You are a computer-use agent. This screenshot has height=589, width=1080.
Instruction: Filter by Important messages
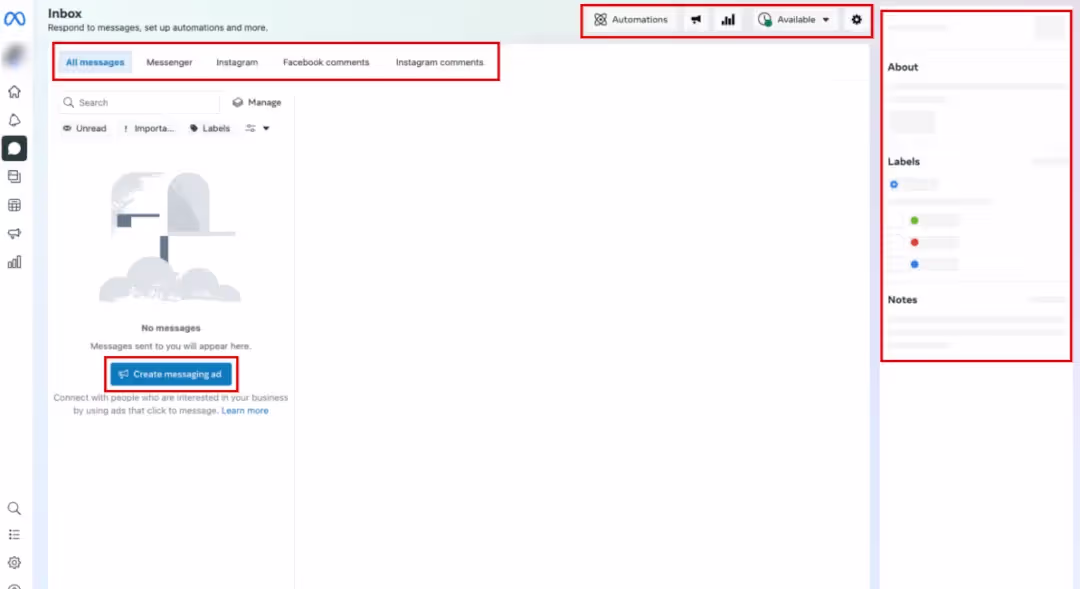coord(149,128)
